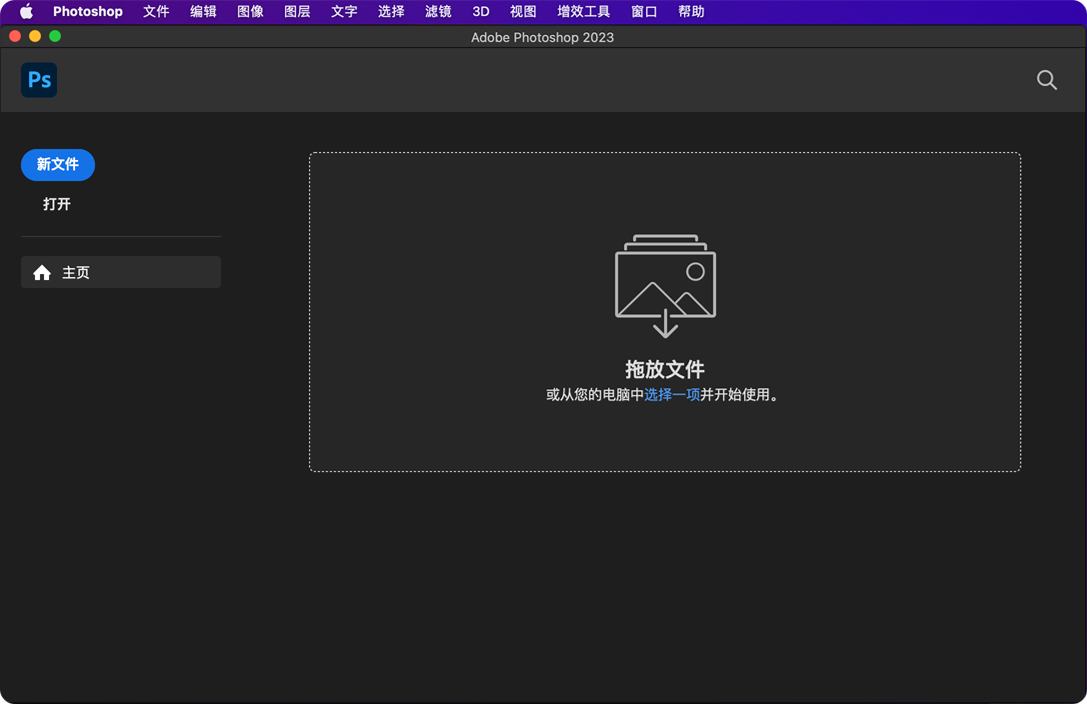
Task: Open the Apple menu
Action: 26,12
